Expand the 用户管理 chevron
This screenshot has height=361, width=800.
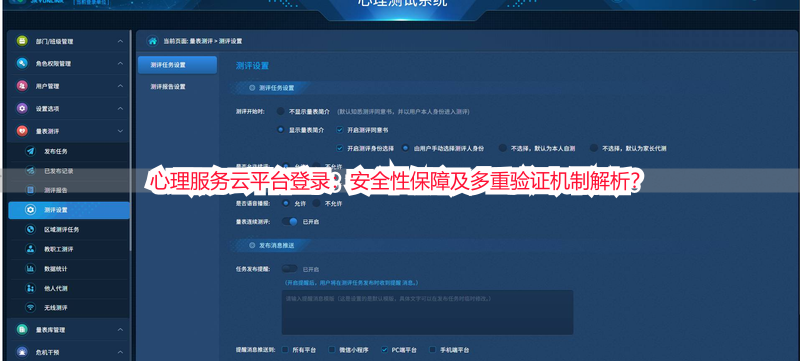tap(120, 86)
